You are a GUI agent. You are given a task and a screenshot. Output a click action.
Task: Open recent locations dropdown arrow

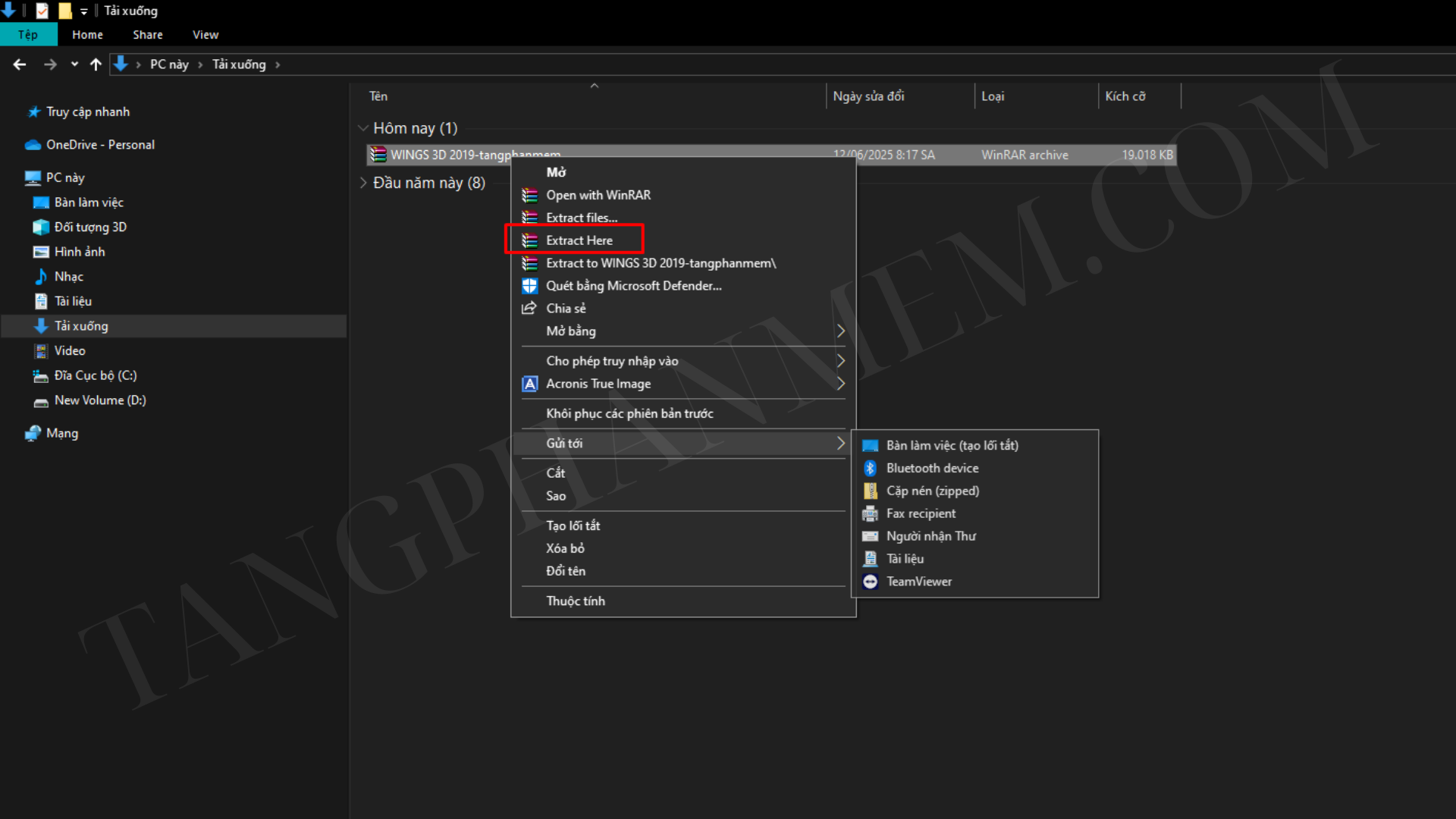pyautogui.click(x=74, y=64)
